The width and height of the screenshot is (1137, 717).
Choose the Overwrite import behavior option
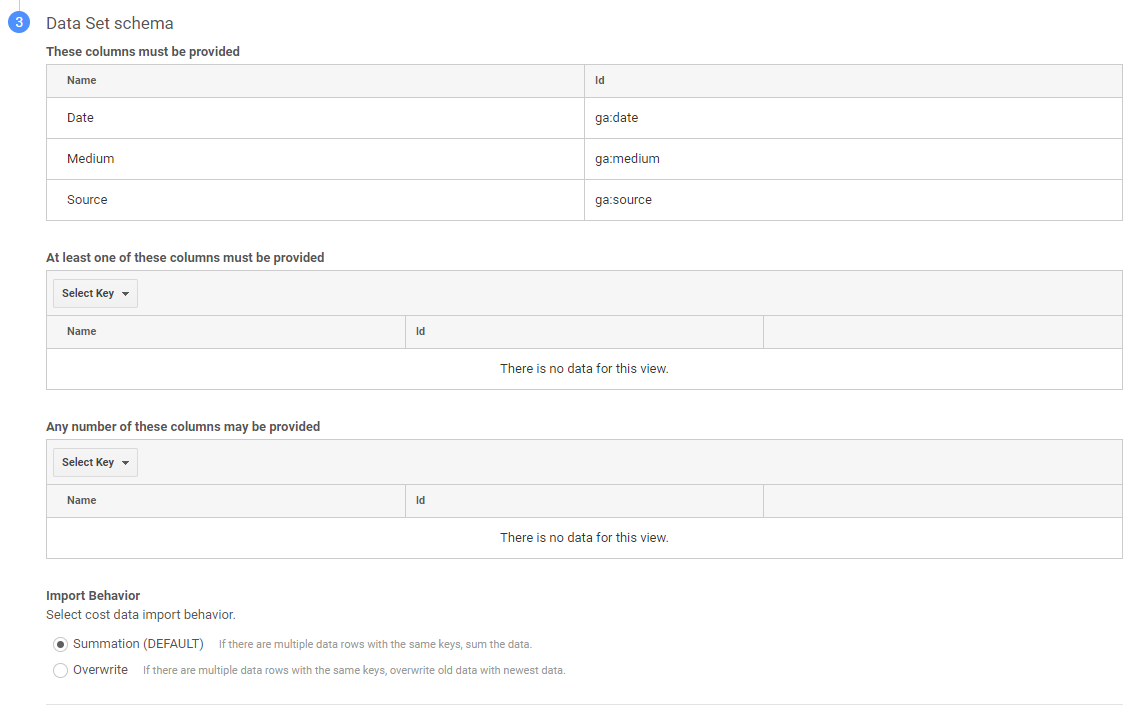pos(61,670)
